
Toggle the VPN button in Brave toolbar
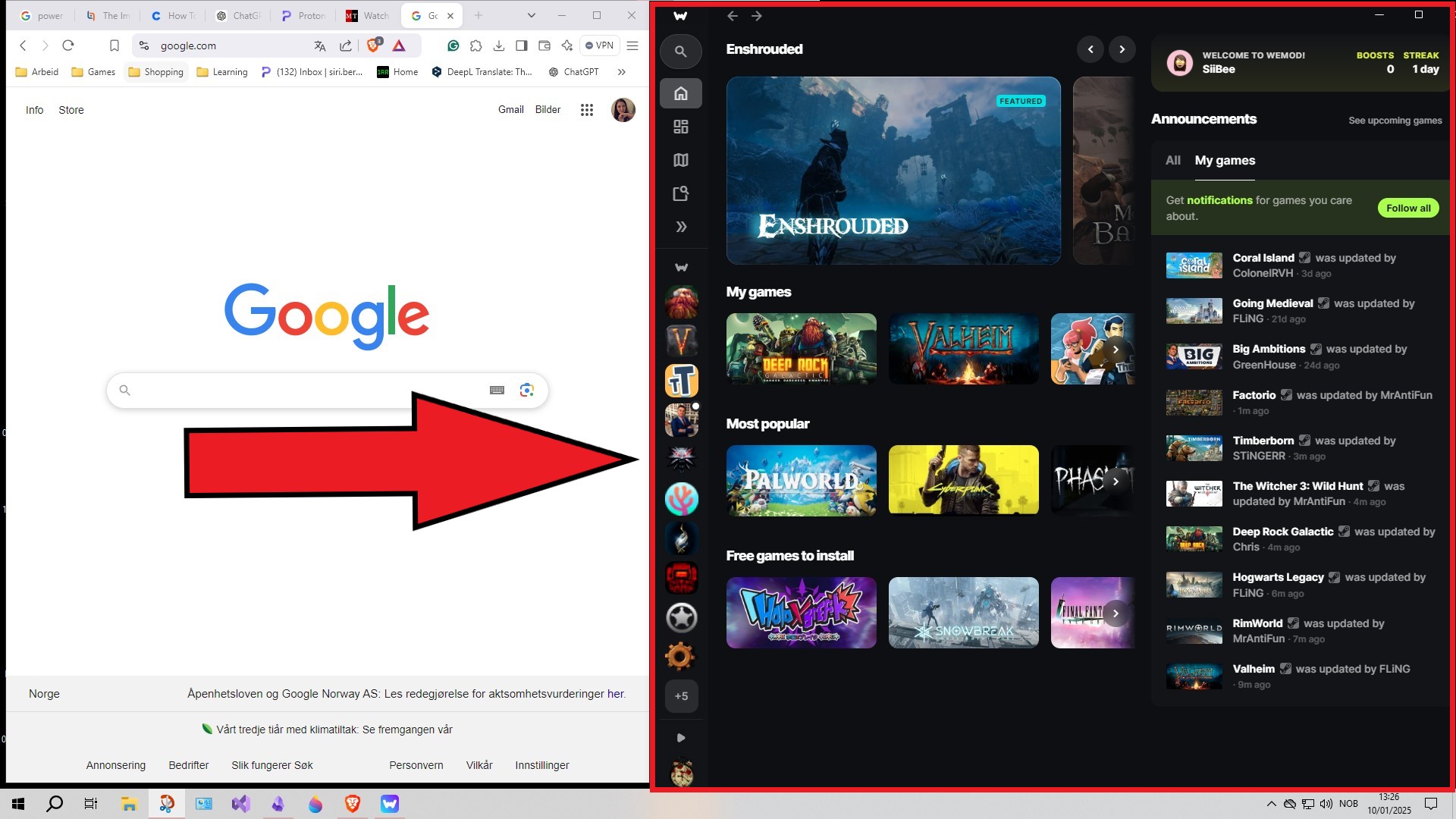[x=599, y=45]
